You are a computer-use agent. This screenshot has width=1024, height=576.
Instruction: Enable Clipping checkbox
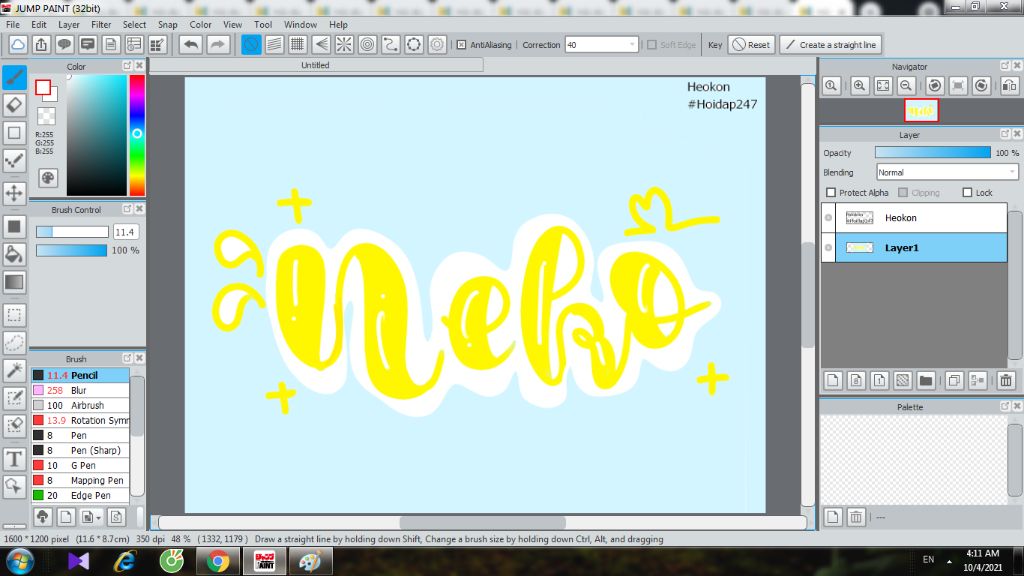(x=903, y=193)
